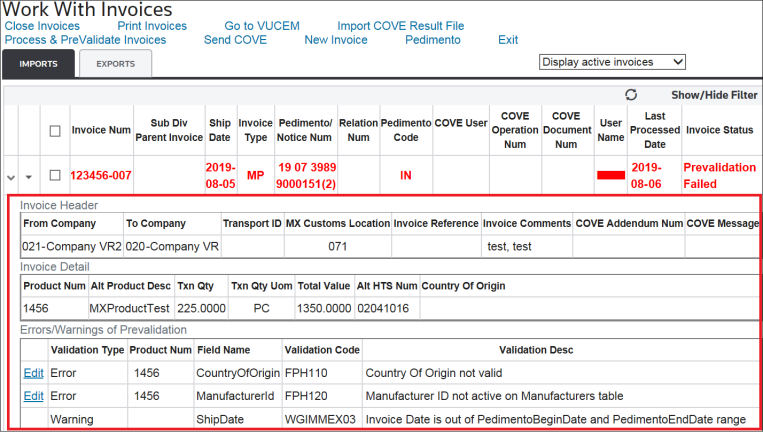Create a New Invoice
This screenshot has width=763, height=432.
tap(336, 40)
